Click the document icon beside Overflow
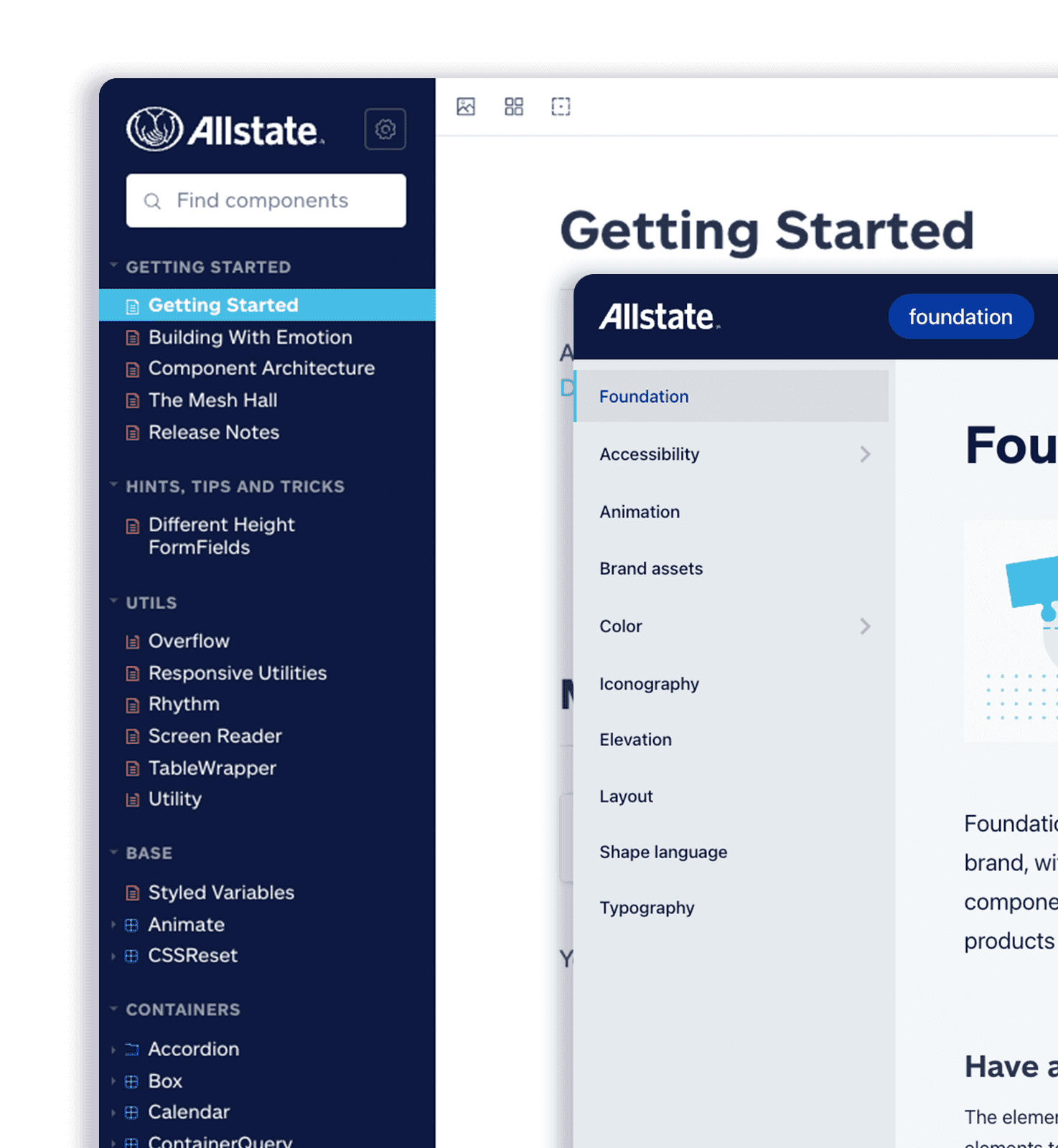Screen dimensions: 1058x1148 click(x=132, y=641)
